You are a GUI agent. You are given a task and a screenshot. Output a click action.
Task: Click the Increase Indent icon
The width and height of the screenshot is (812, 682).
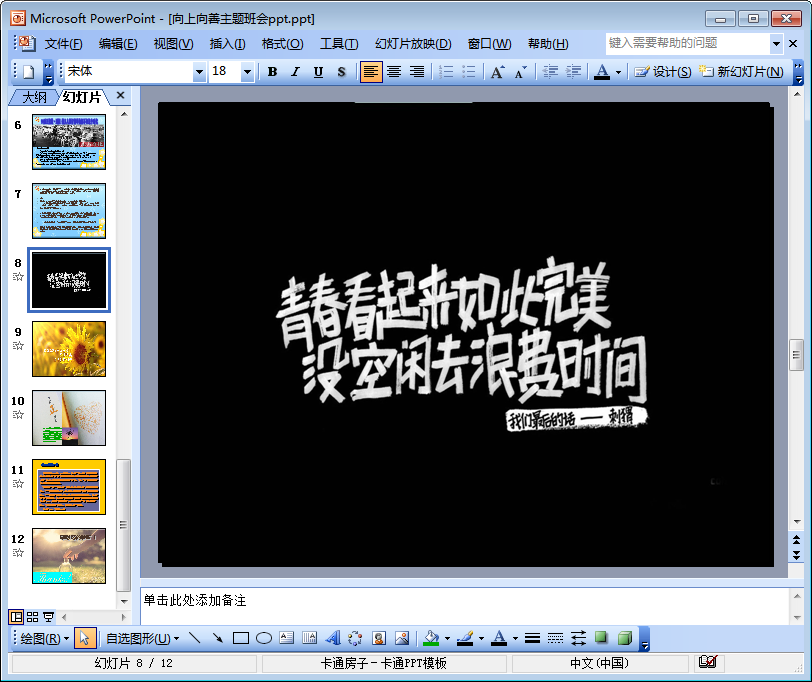[573, 72]
